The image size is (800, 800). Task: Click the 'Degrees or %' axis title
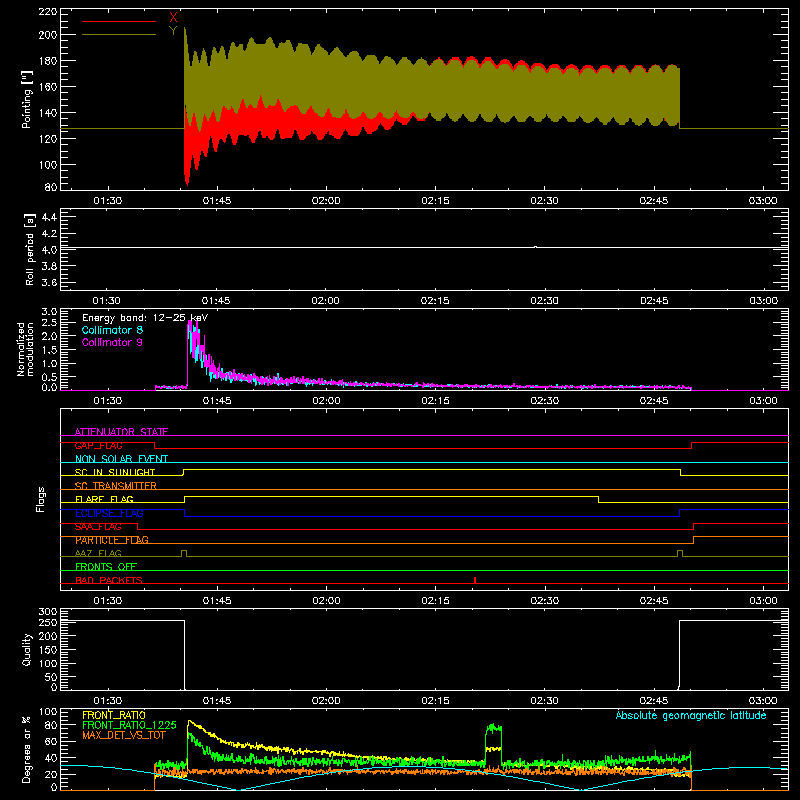[x=27, y=749]
